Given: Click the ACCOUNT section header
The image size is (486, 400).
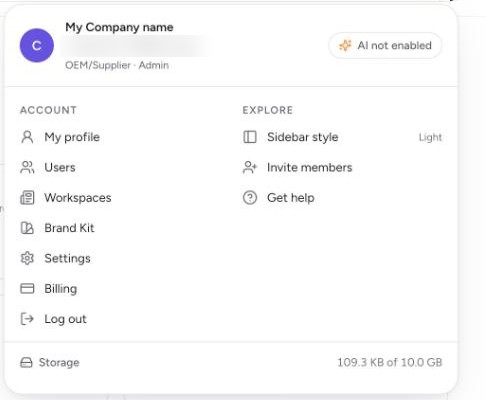Looking at the screenshot, I should 48,110.
